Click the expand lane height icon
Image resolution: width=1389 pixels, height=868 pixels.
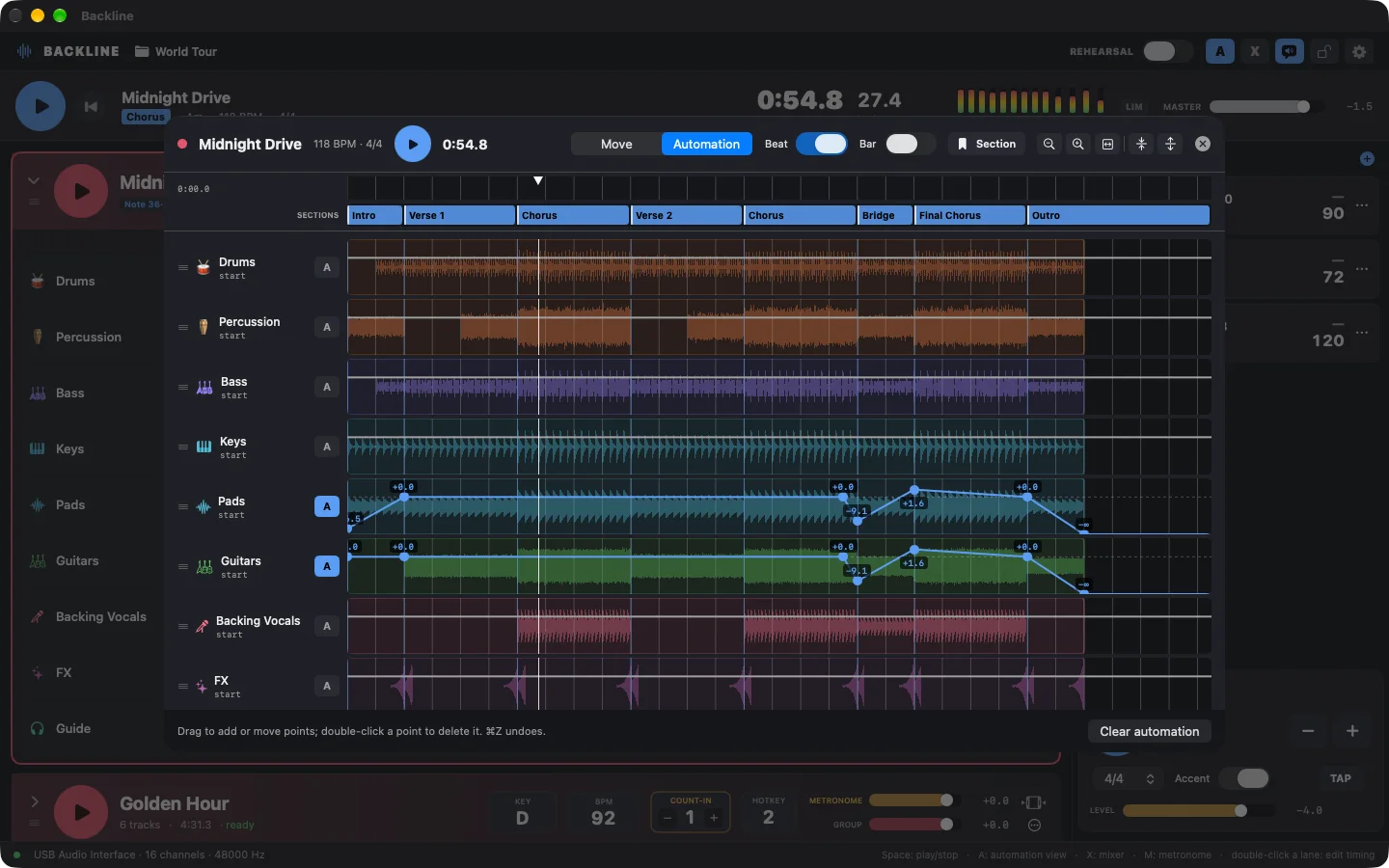1171,144
